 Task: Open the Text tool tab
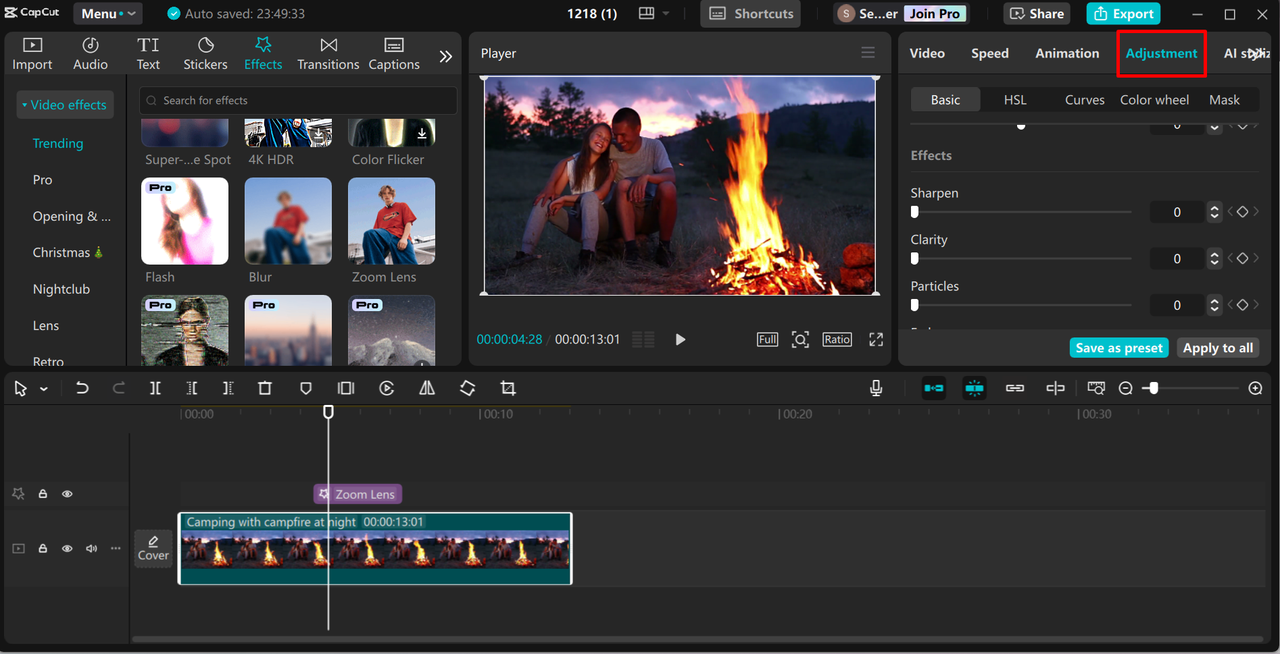(x=148, y=54)
